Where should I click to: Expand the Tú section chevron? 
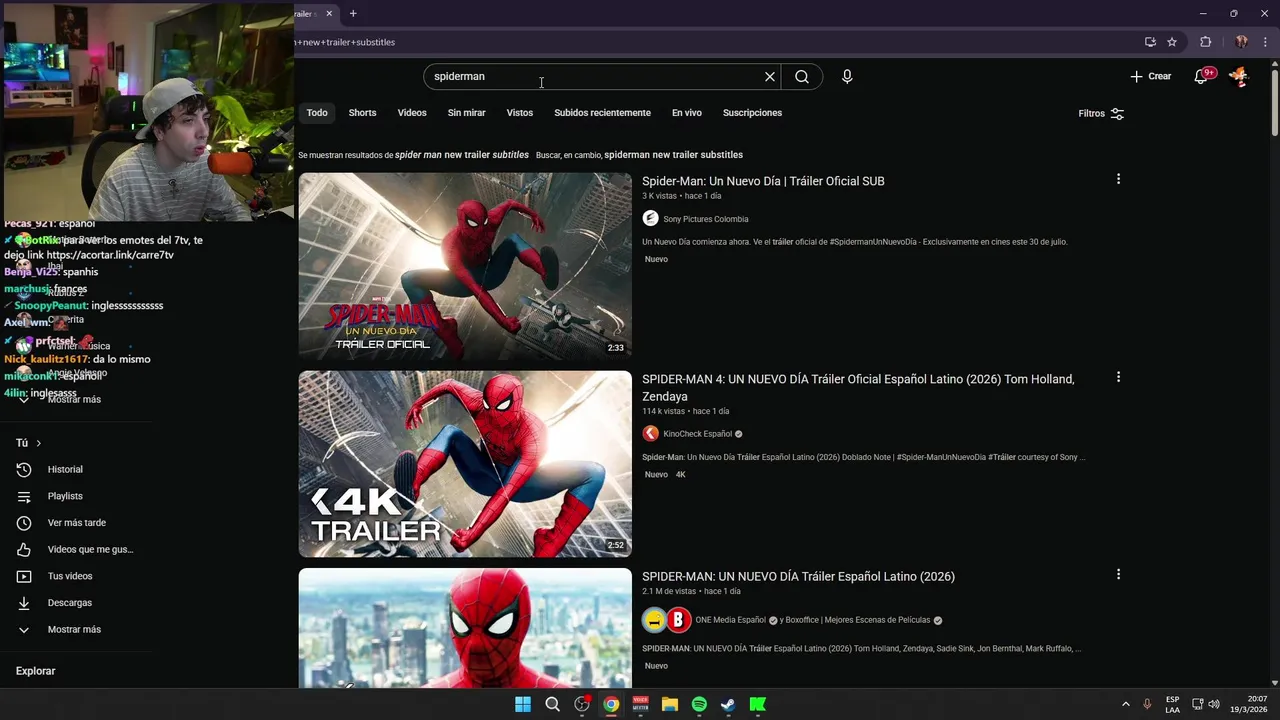(x=38, y=443)
